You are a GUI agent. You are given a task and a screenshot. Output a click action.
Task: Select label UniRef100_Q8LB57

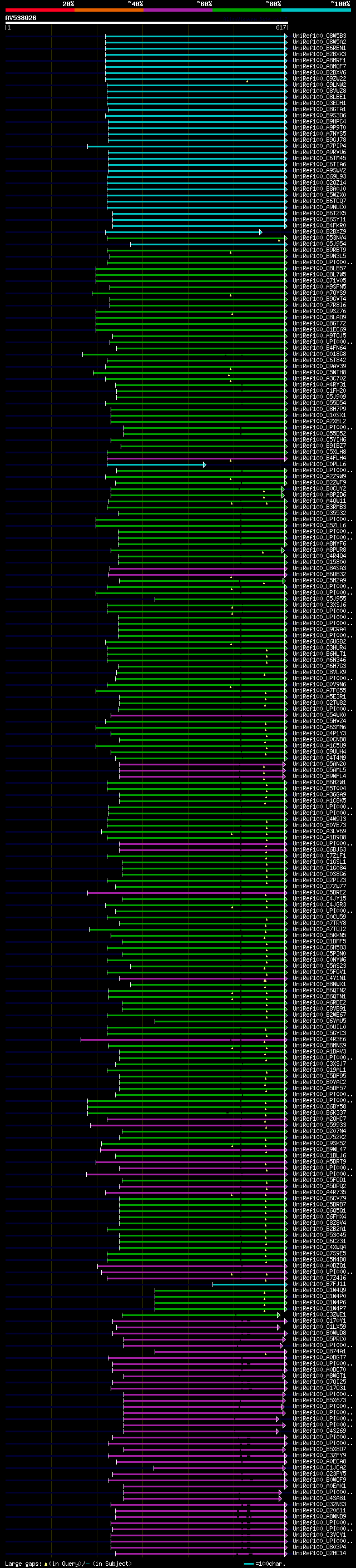tap(319, 269)
